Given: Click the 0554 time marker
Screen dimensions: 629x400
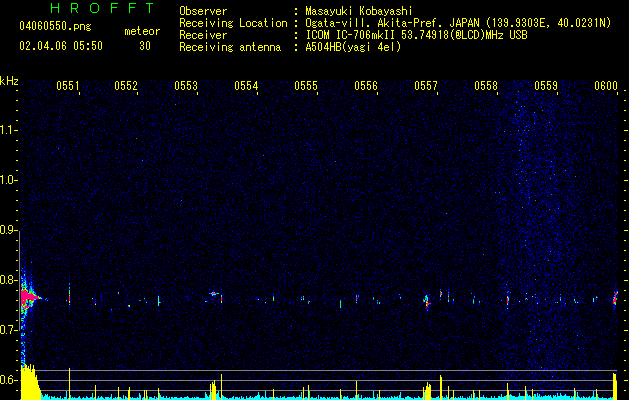Looking at the screenshot, I should pos(246,86).
